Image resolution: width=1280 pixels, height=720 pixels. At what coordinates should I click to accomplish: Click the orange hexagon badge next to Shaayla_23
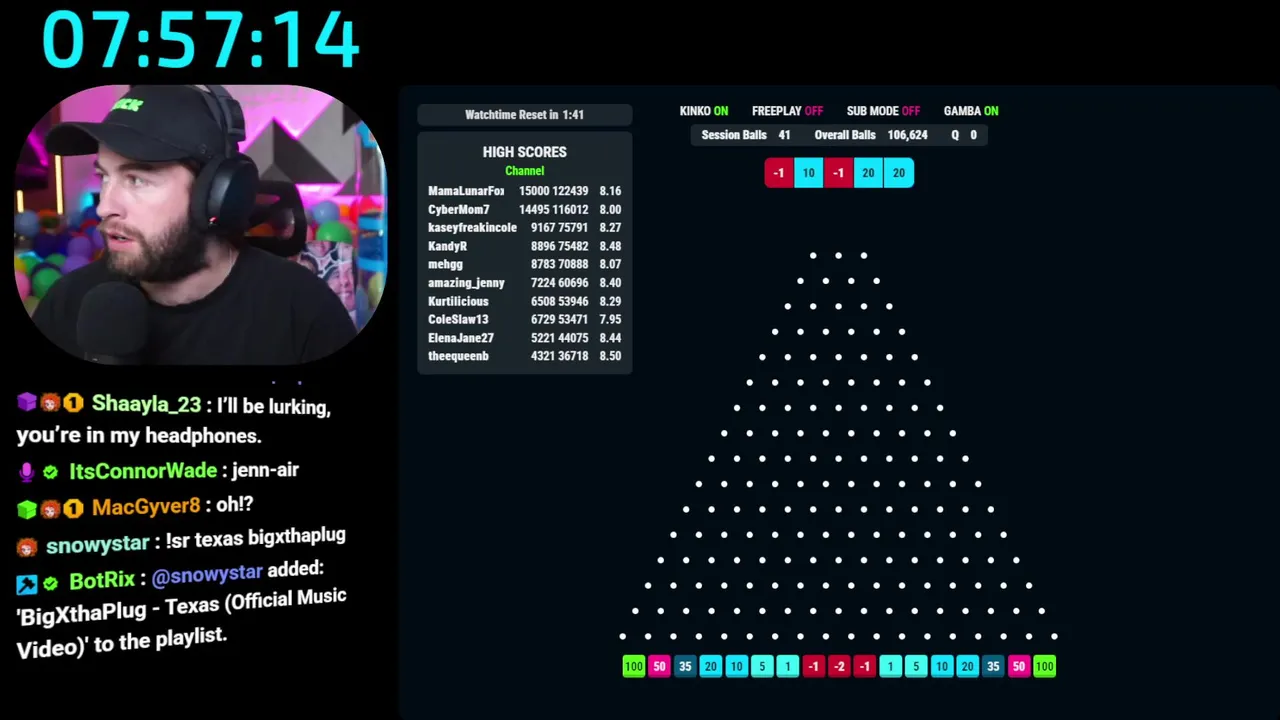(73, 403)
